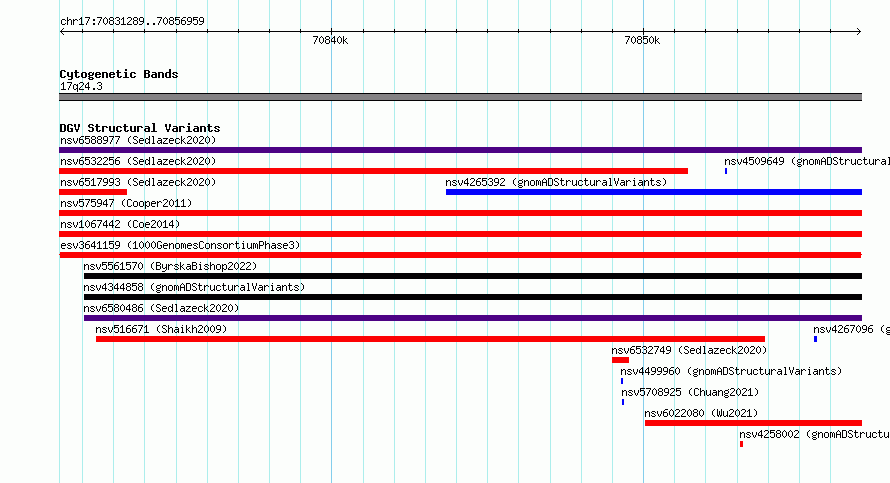Click the DGV Structural Variants track title
890x483 pixels.
[x=140, y=128]
